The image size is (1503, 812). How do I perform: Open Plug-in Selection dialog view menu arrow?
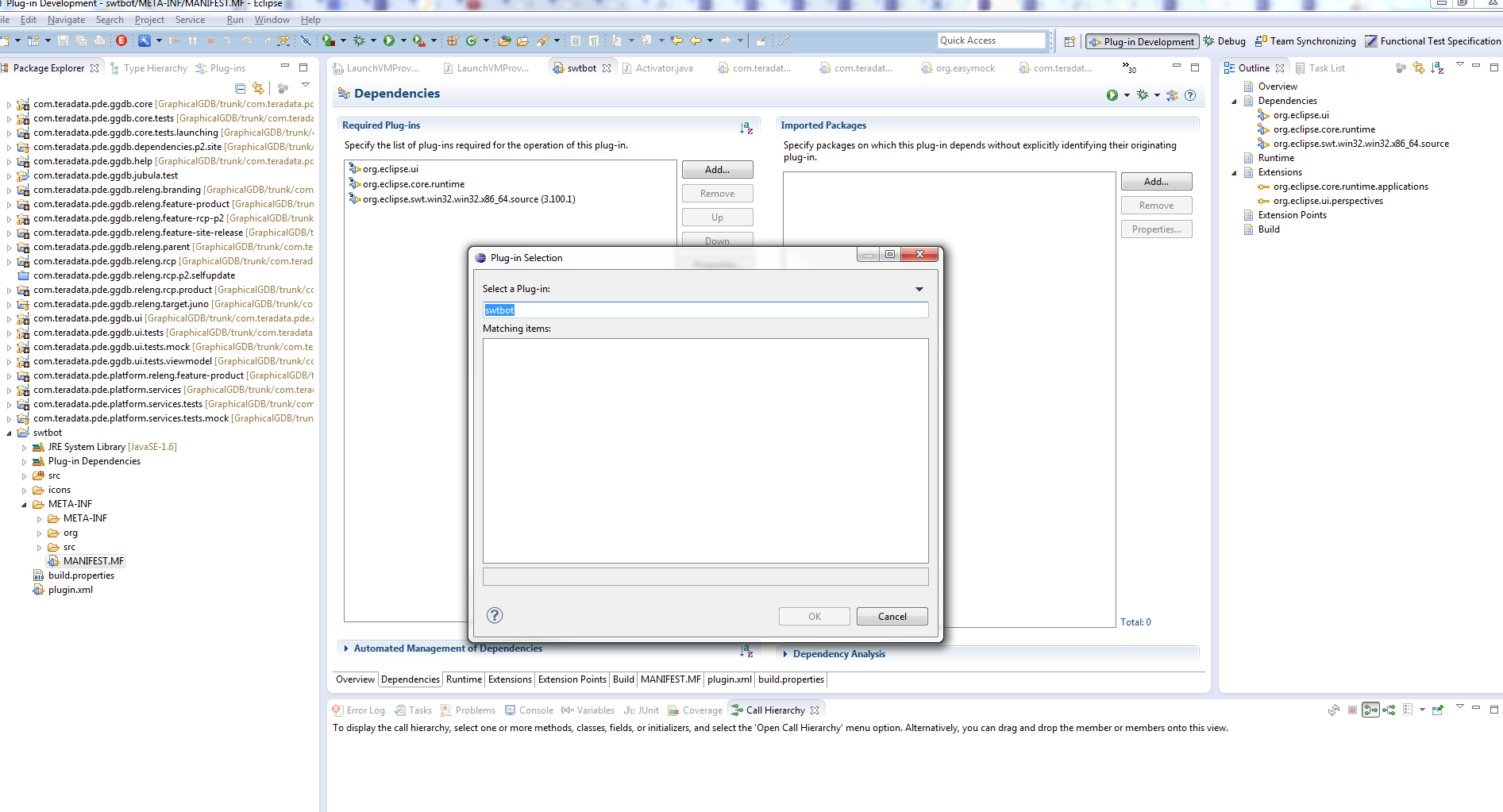click(919, 289)
